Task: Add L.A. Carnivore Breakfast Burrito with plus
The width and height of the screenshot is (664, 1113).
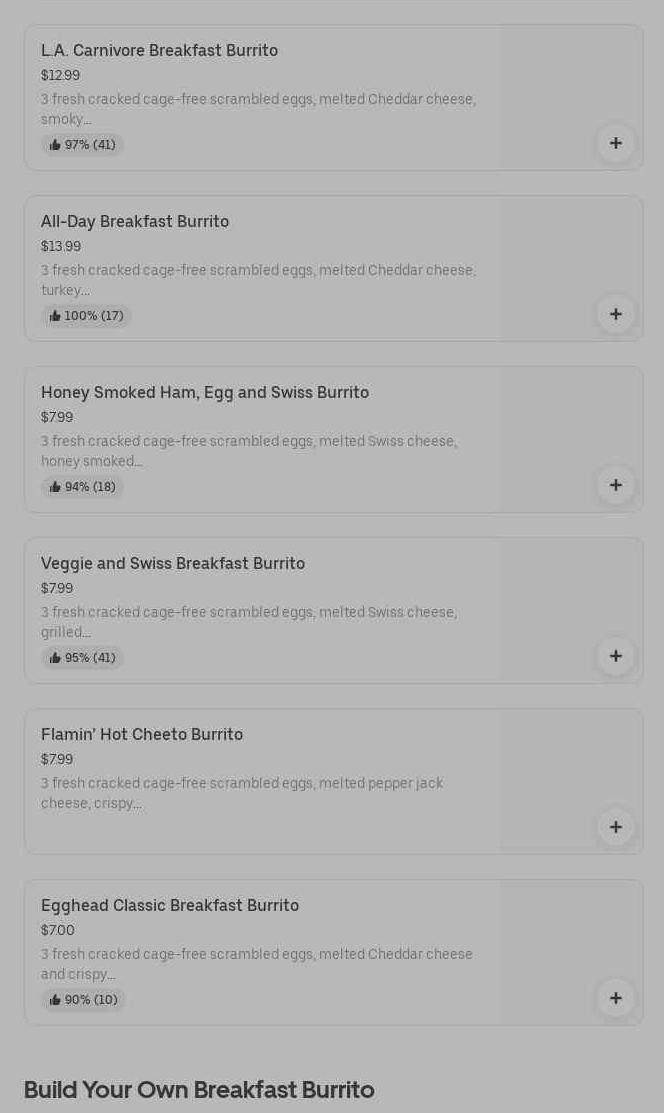Action: click(x=615, y=143)
